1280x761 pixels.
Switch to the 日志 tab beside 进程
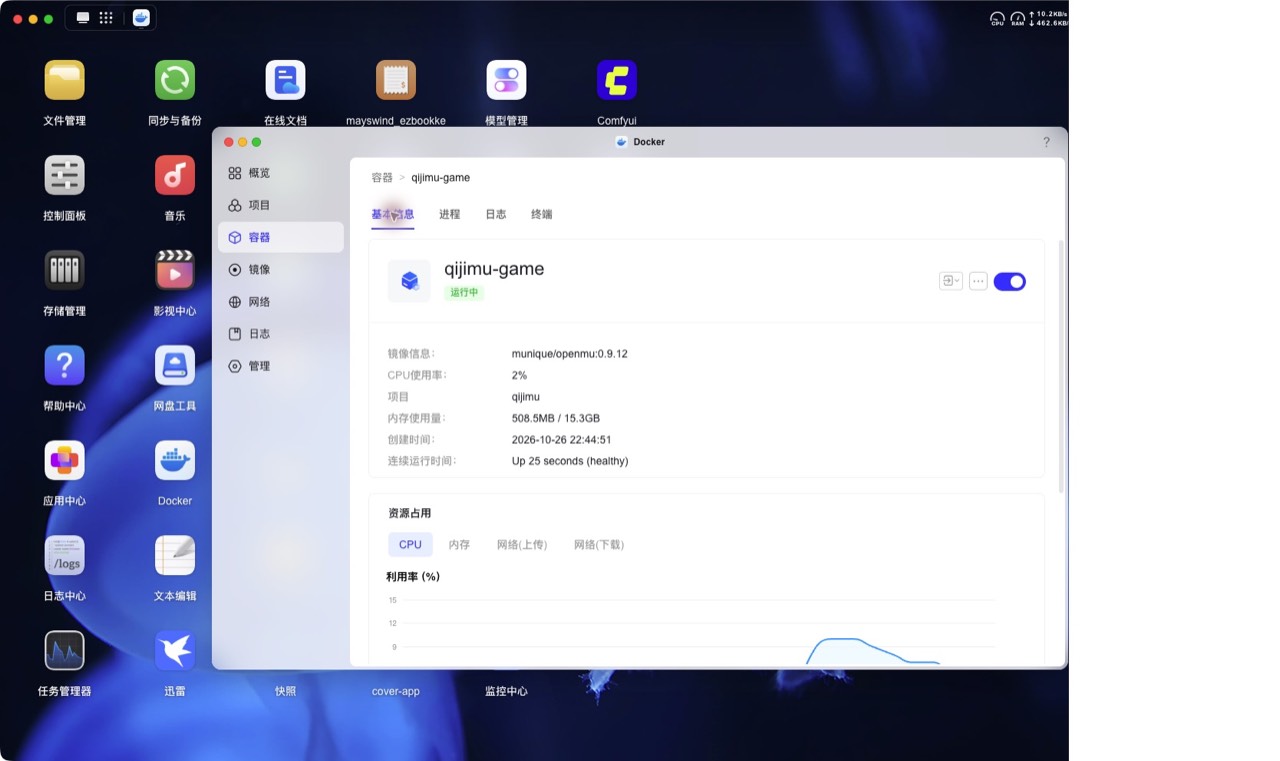point(496,214)
